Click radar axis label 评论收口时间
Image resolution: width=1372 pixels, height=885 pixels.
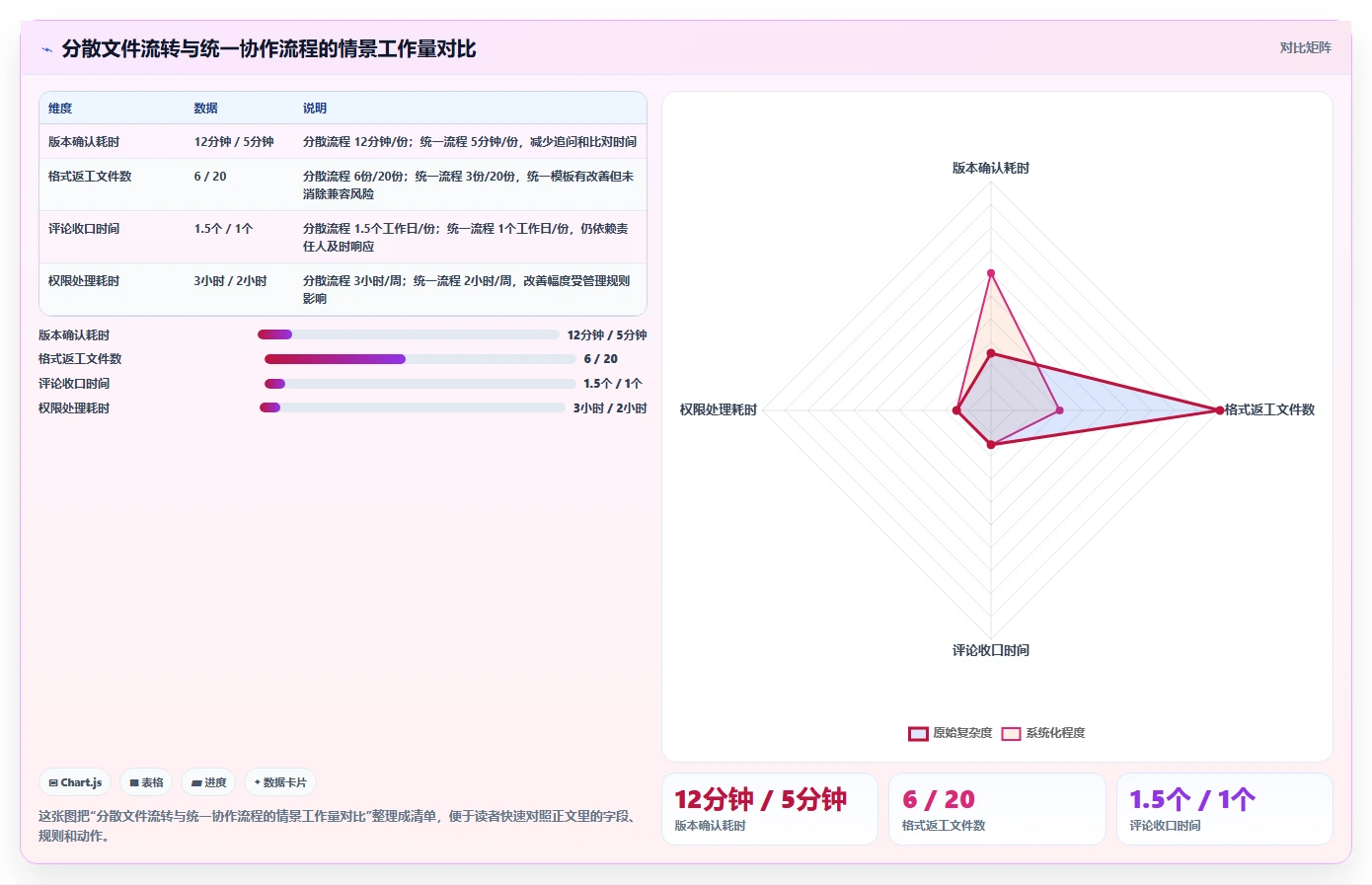click(991, 650)
